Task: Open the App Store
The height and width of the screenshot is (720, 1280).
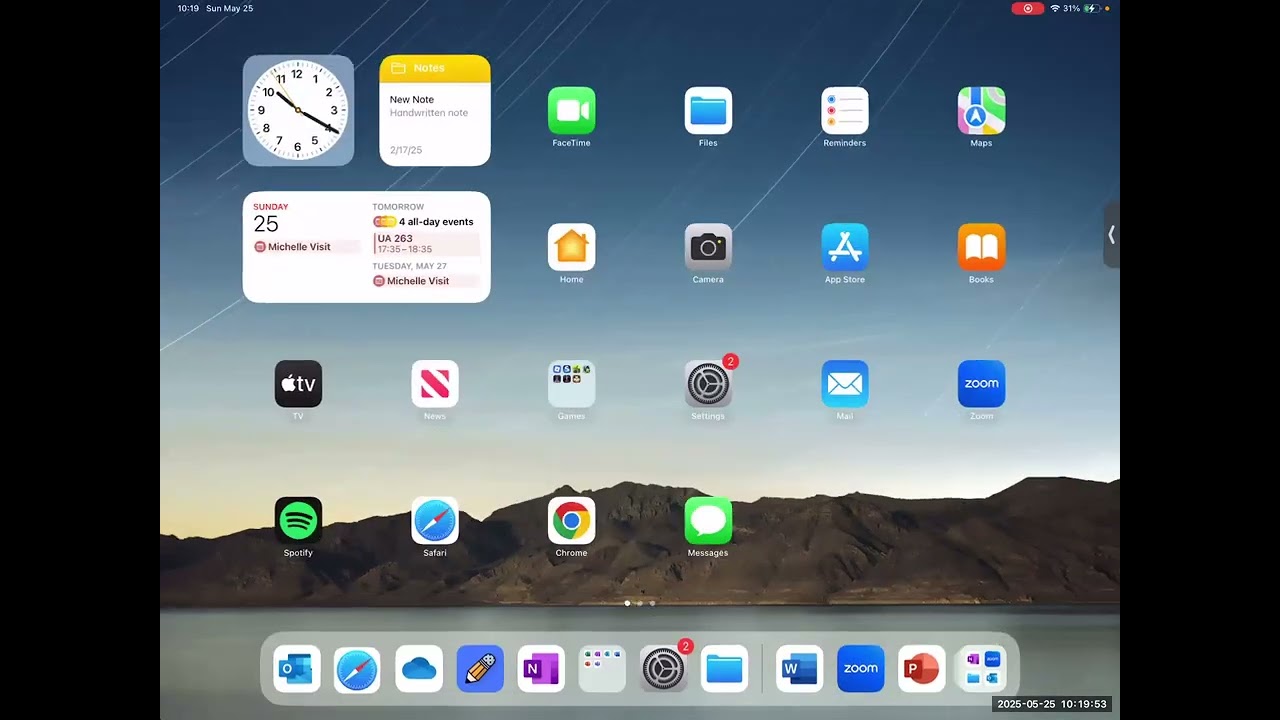Action: pyautogui.click(x=845, y=247)
